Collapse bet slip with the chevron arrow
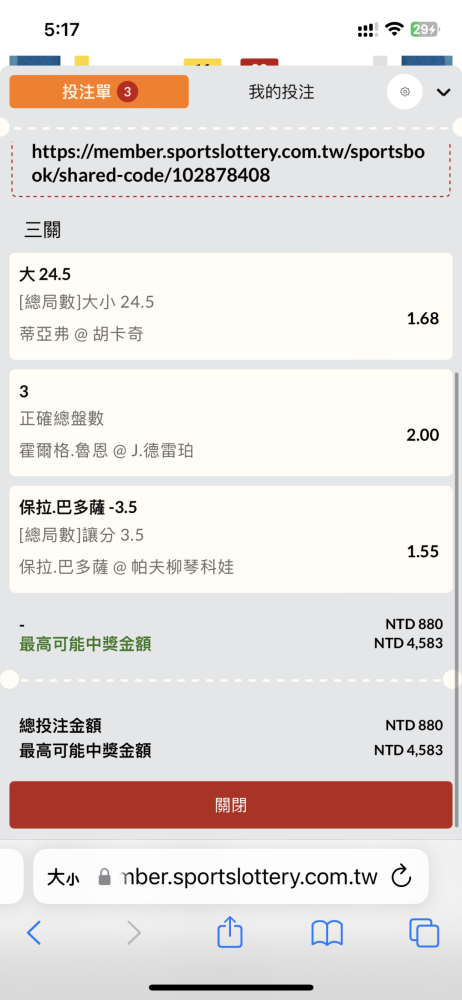462x1000 pixels. (443, 92)
